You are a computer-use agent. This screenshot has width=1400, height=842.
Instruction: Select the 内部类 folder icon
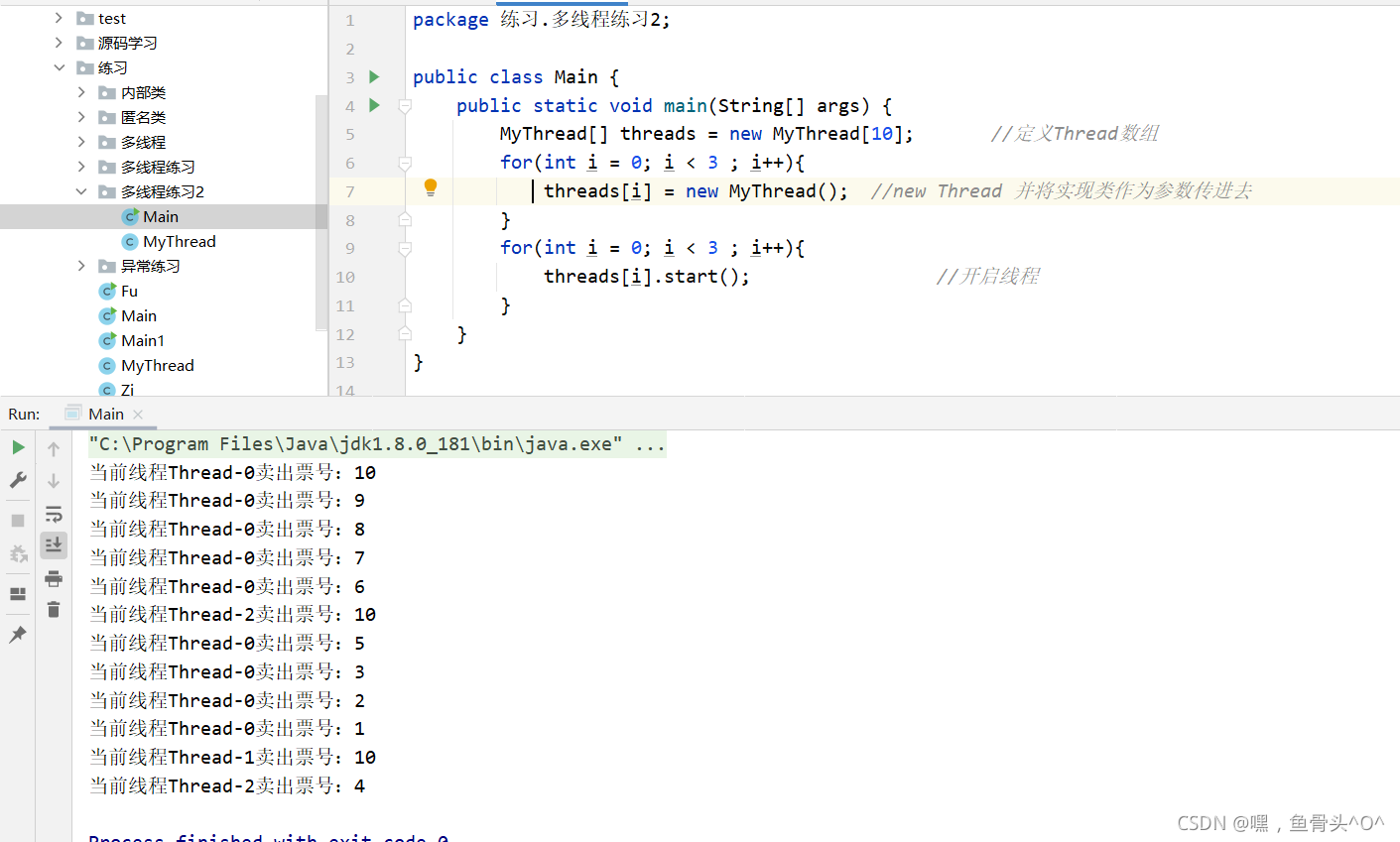tap(108, 92)
